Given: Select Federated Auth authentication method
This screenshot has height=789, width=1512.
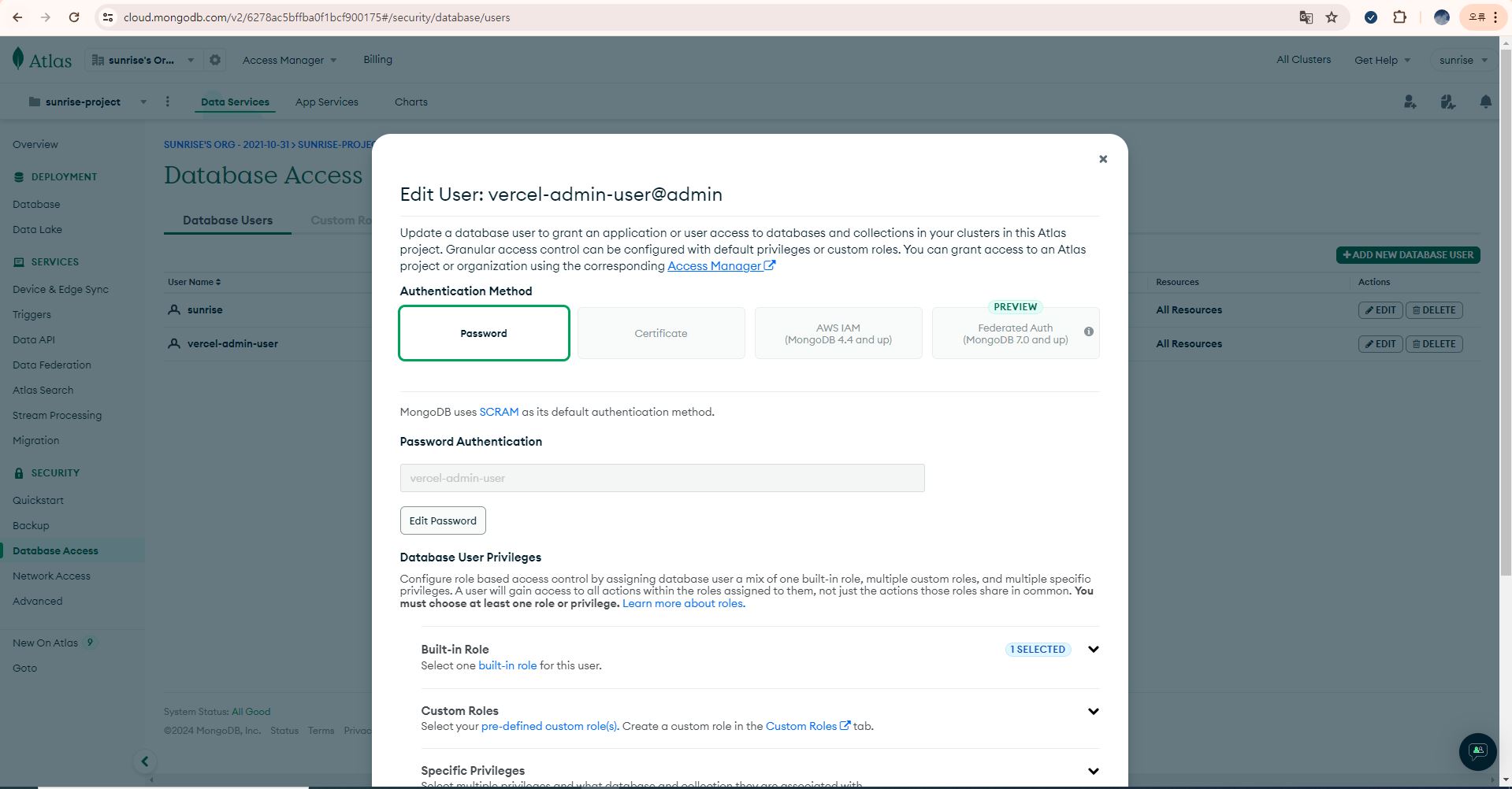Looking at the screenshot, I should pyautogui.click(x=1015, y=333).
